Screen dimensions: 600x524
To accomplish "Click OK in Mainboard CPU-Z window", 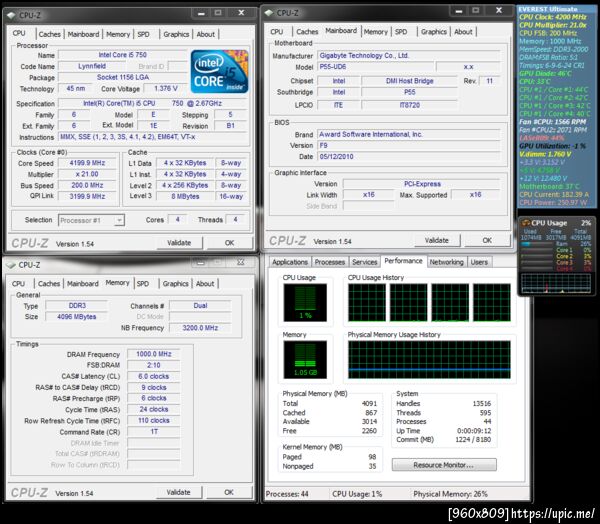I will [487, 240].
